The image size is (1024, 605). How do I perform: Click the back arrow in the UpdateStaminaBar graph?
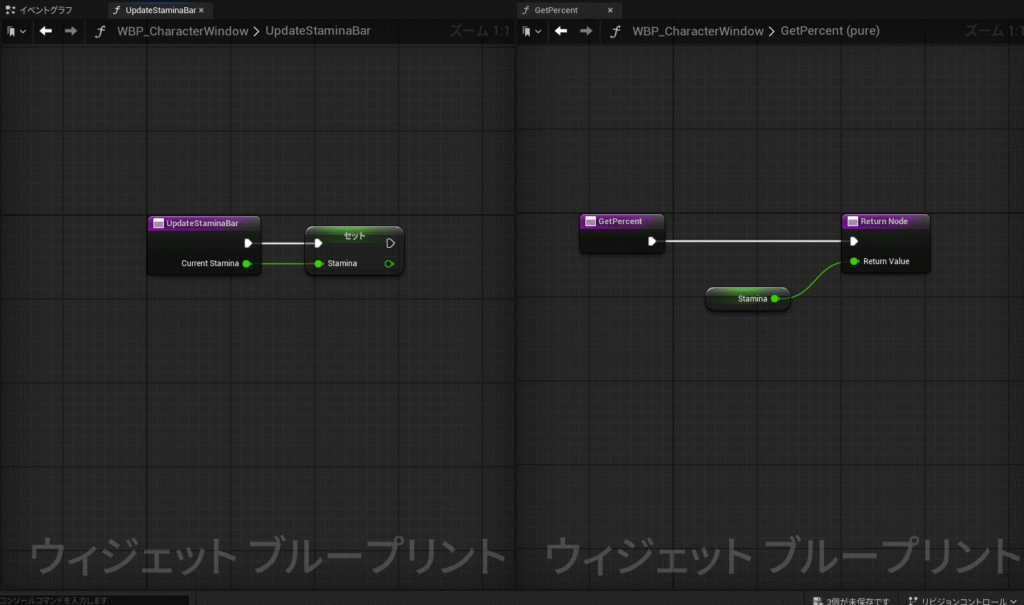(46, 31)
